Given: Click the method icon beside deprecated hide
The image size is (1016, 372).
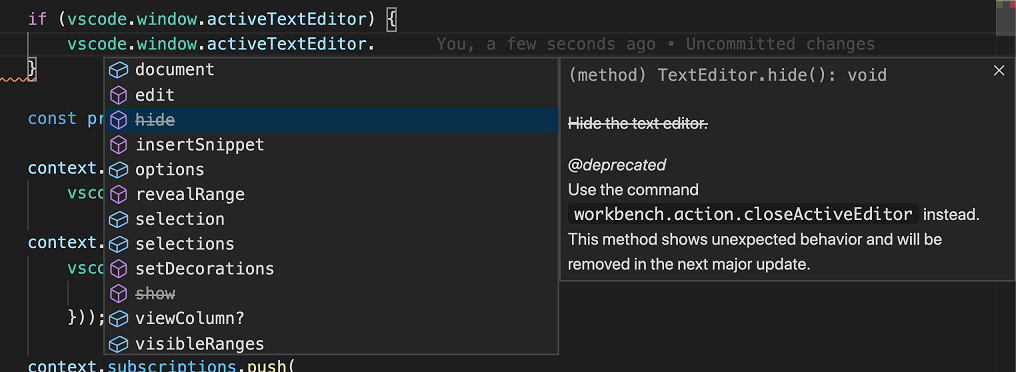Looking at the screenshot, I should (x=119, y=120).
